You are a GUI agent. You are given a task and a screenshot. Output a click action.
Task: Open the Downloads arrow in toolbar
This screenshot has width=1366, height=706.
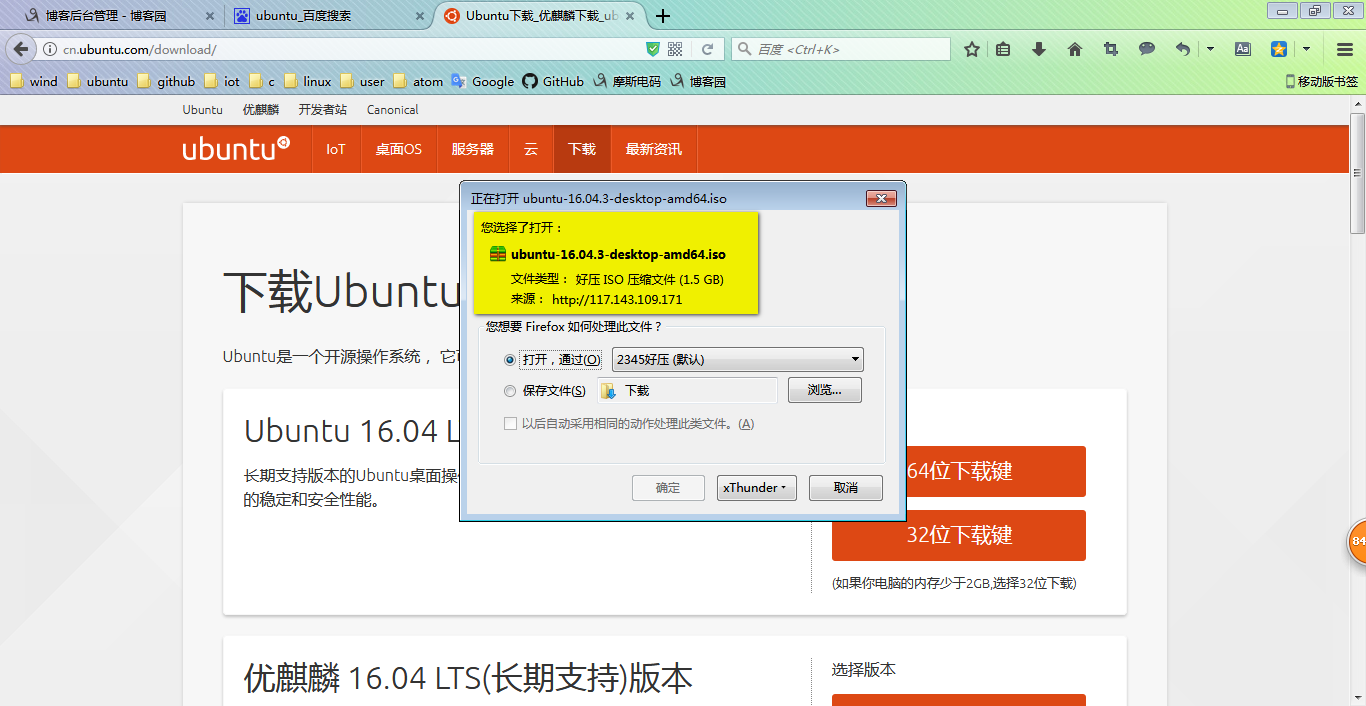click(1039, 47)
